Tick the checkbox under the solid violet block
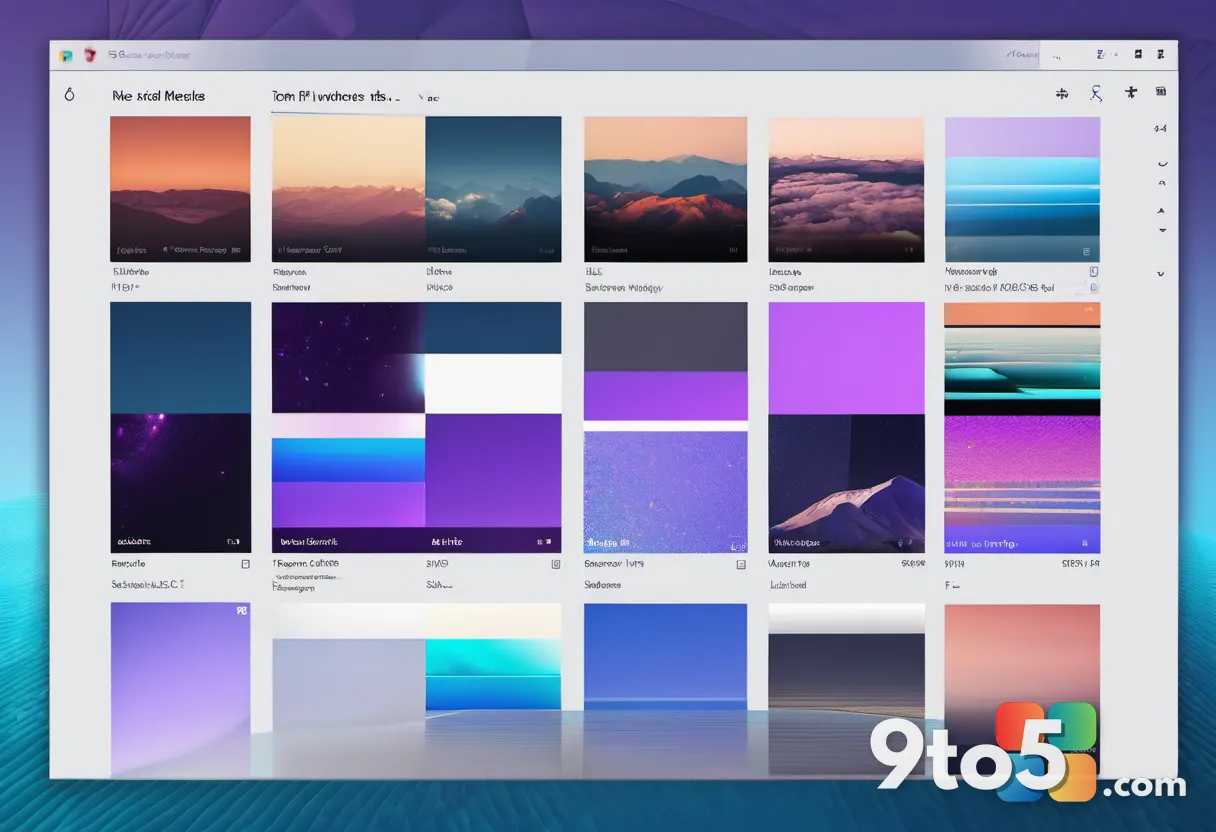The height and width of the screenshot is (832, 1216). [x=556, y=564]
